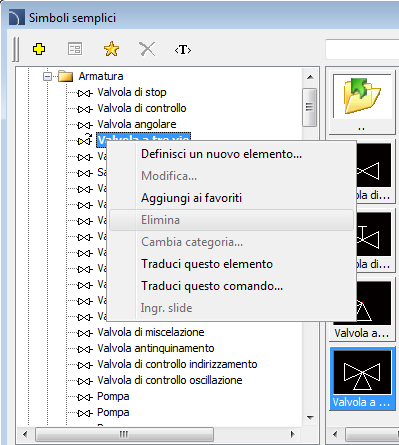Select the selected Valvola a three-way thumbnail

[x=362, y=378]
